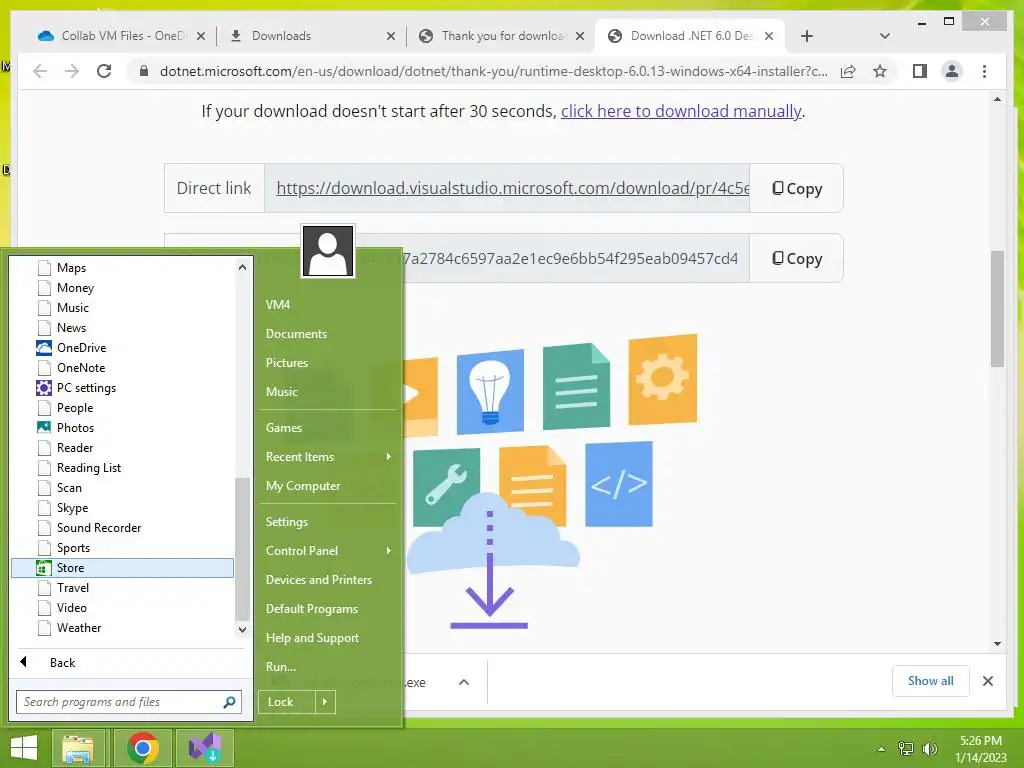Image resolution: width=1024 pixels, height=768 pixels.
Task: Open the visualstudio direct download link
Action: 513,189
